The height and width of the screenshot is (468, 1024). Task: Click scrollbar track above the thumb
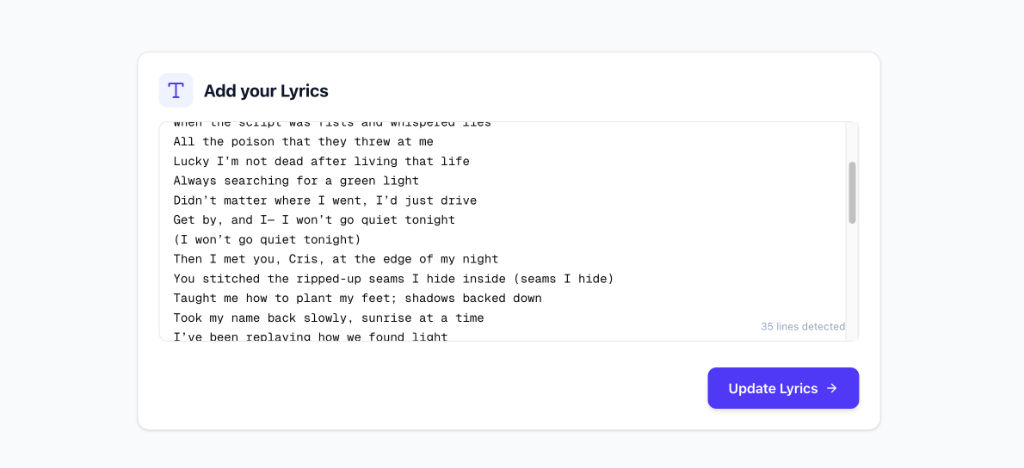coord(852,142)
